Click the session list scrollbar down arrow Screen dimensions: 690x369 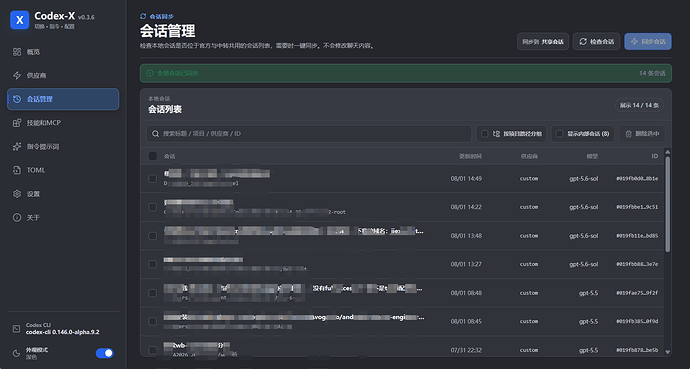click(x=668, y=352)
